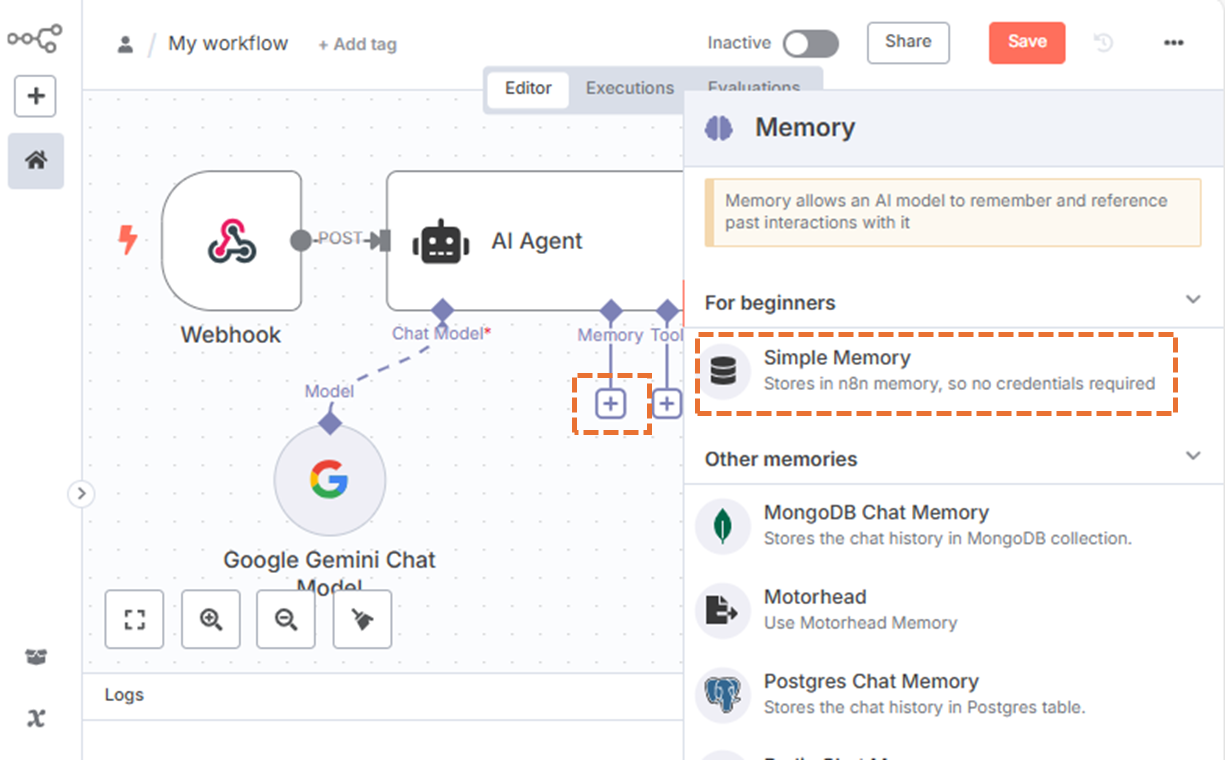Select the Webhook node
Viewport: 1225px width, 760px height.
tap(232, 240)
